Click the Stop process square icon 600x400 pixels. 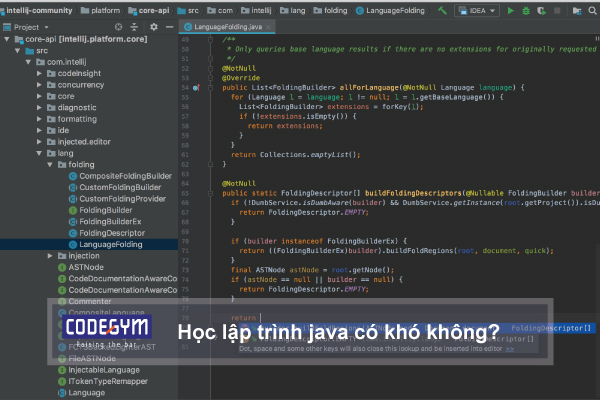click(x=557, y=11)
